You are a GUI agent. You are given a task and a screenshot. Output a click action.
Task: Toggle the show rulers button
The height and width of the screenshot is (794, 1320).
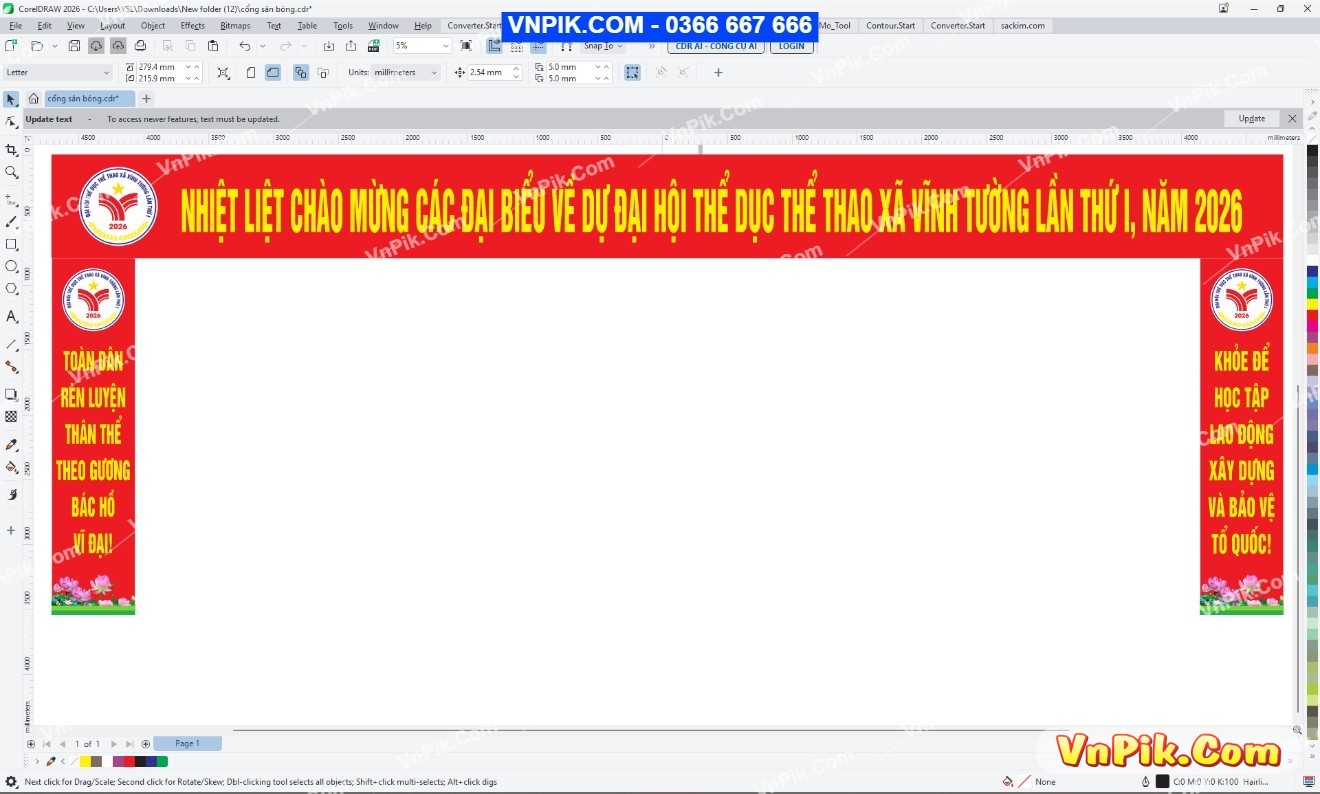pyautogui.click(x=494, y=46)
